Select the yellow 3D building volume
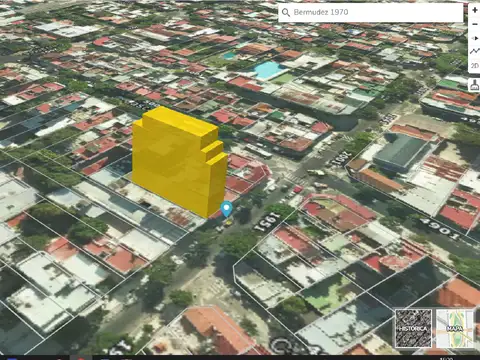Image resolution: width=480 pixels, height=360 pixels. click(179, 161)
